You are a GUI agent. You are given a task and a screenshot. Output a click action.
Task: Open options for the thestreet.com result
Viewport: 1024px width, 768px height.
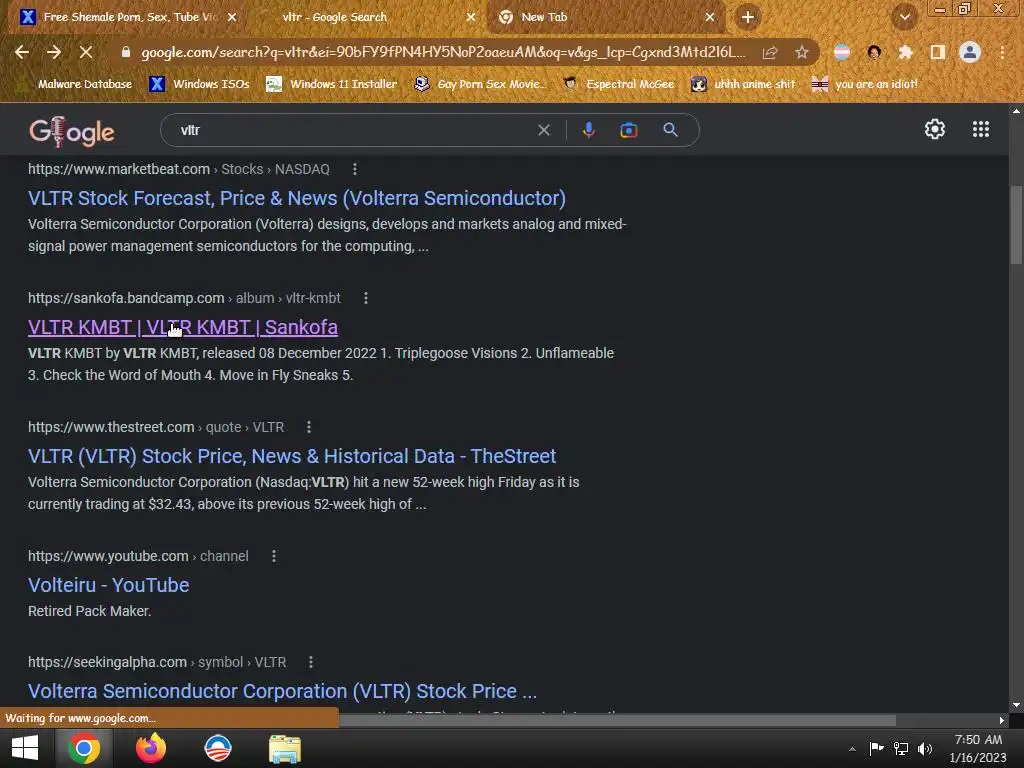coord(309,427)
